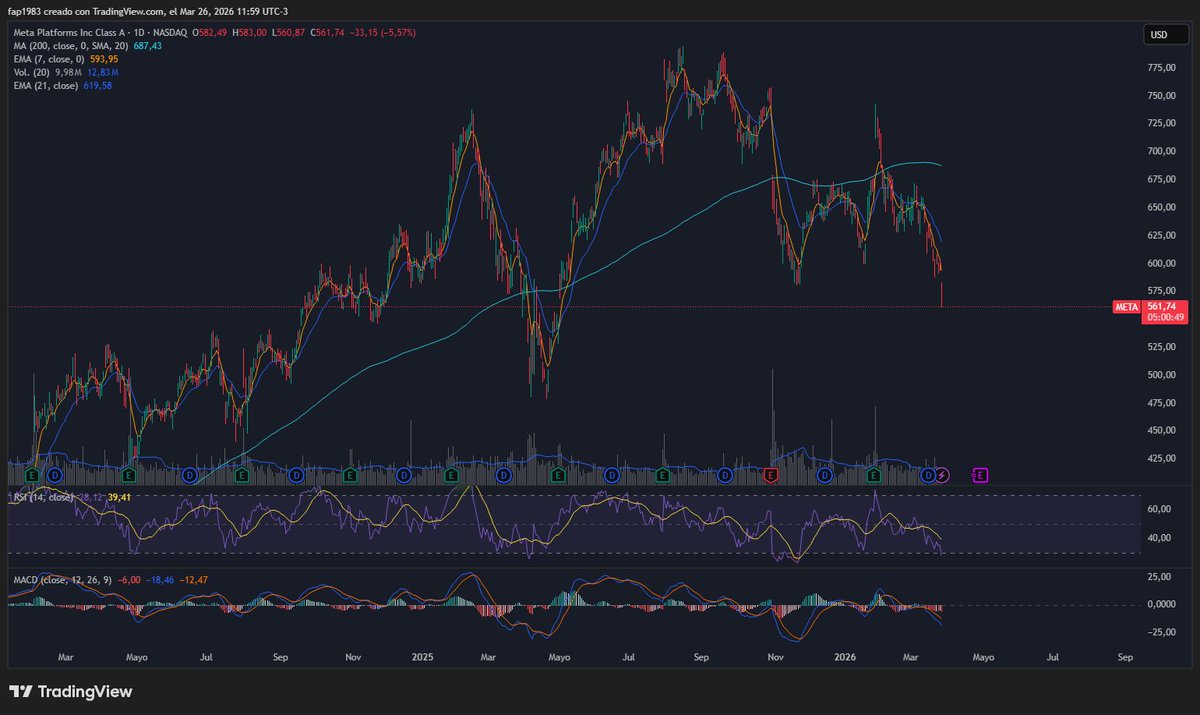Click the 700,00 price axis label
1200x715 pixels.
click(1161, 151)
